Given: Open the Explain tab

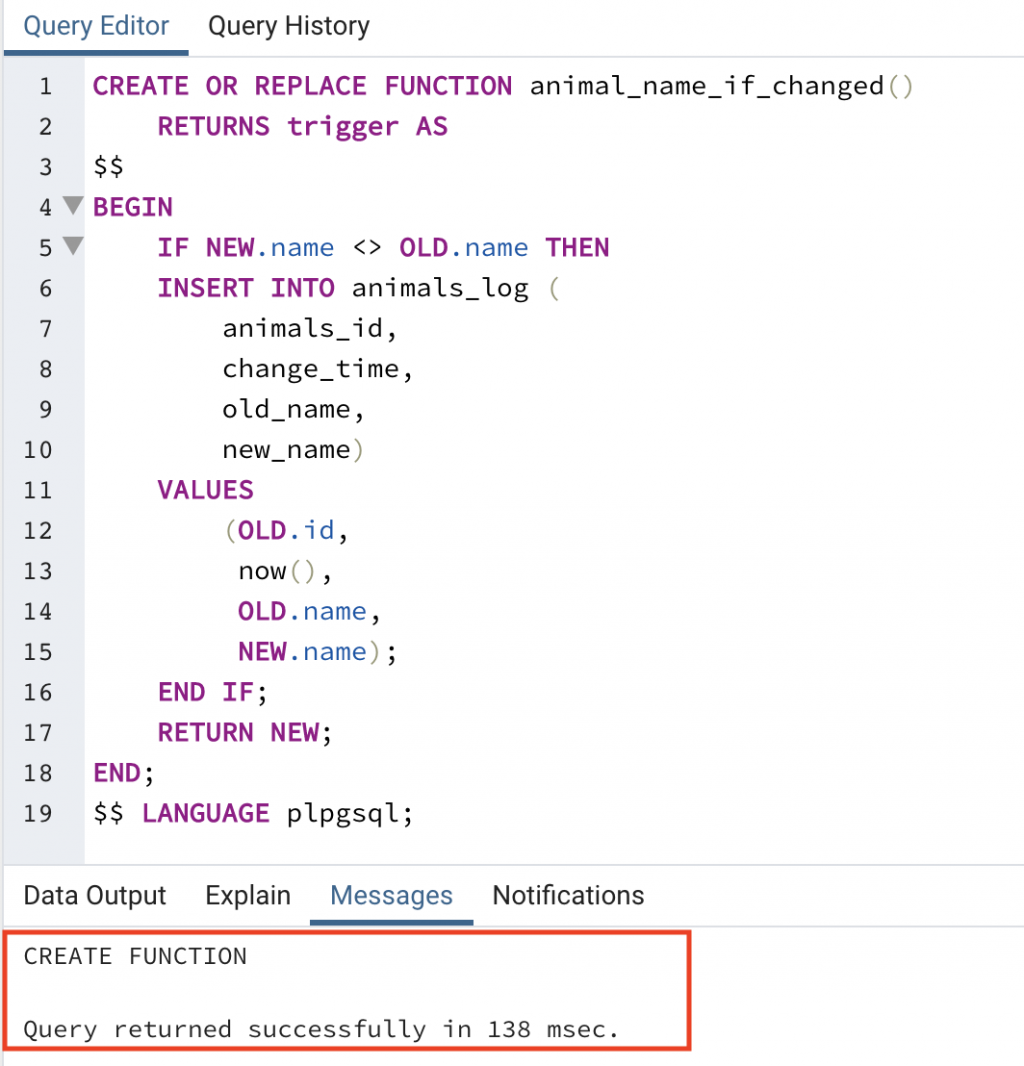Looking at the screenshot, I should [248, 895].
